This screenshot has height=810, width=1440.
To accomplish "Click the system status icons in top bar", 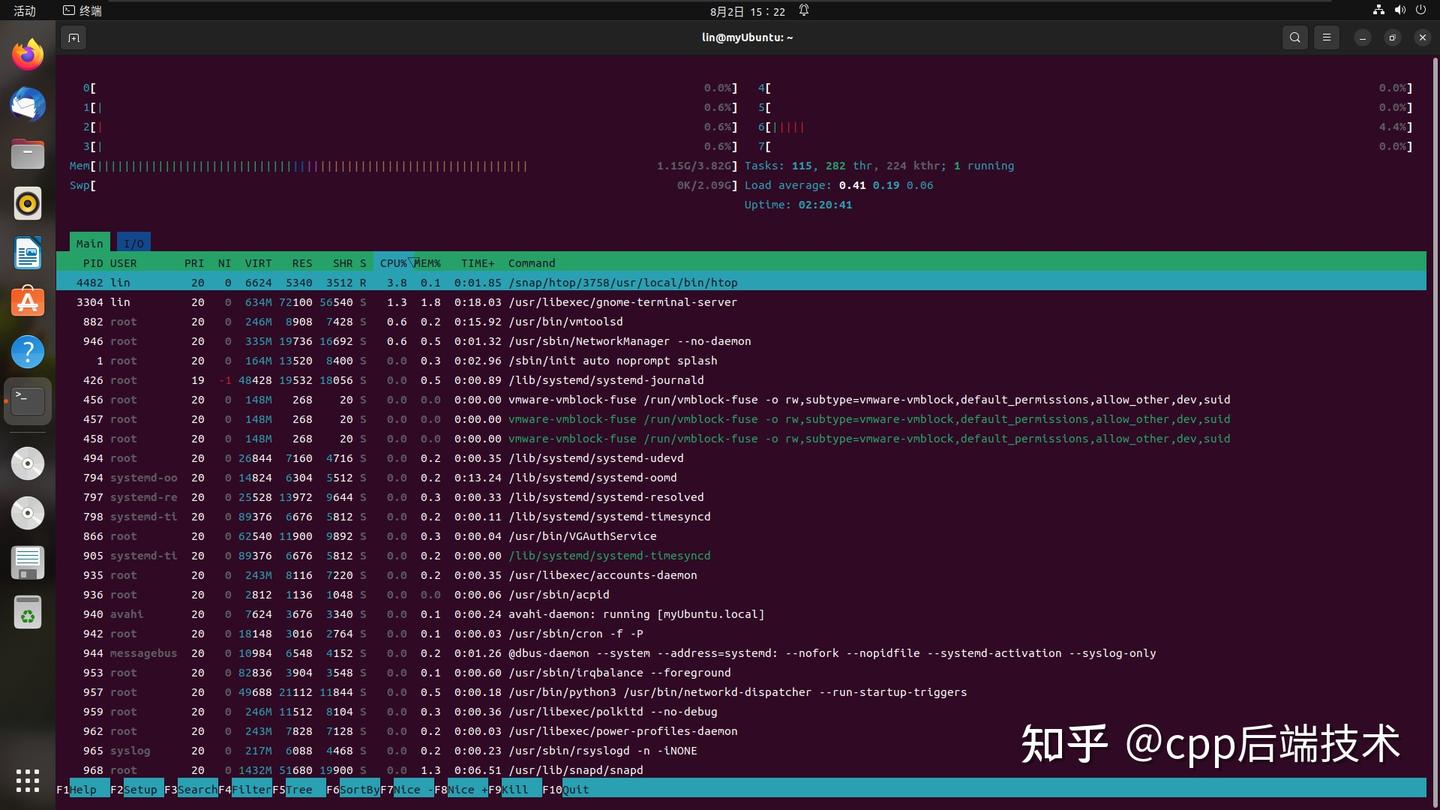I will point(1398,11).
